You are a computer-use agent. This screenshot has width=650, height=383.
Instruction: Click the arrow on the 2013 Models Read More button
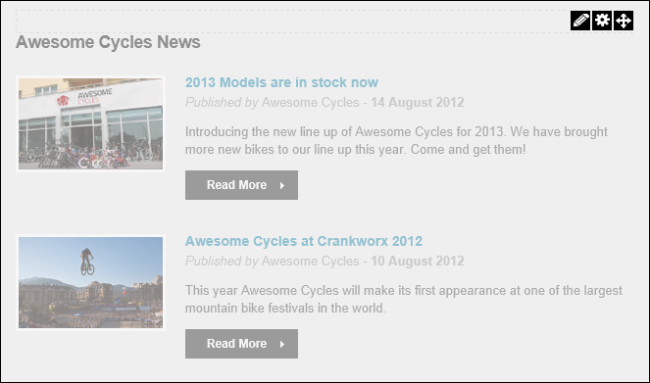(282, 185)
